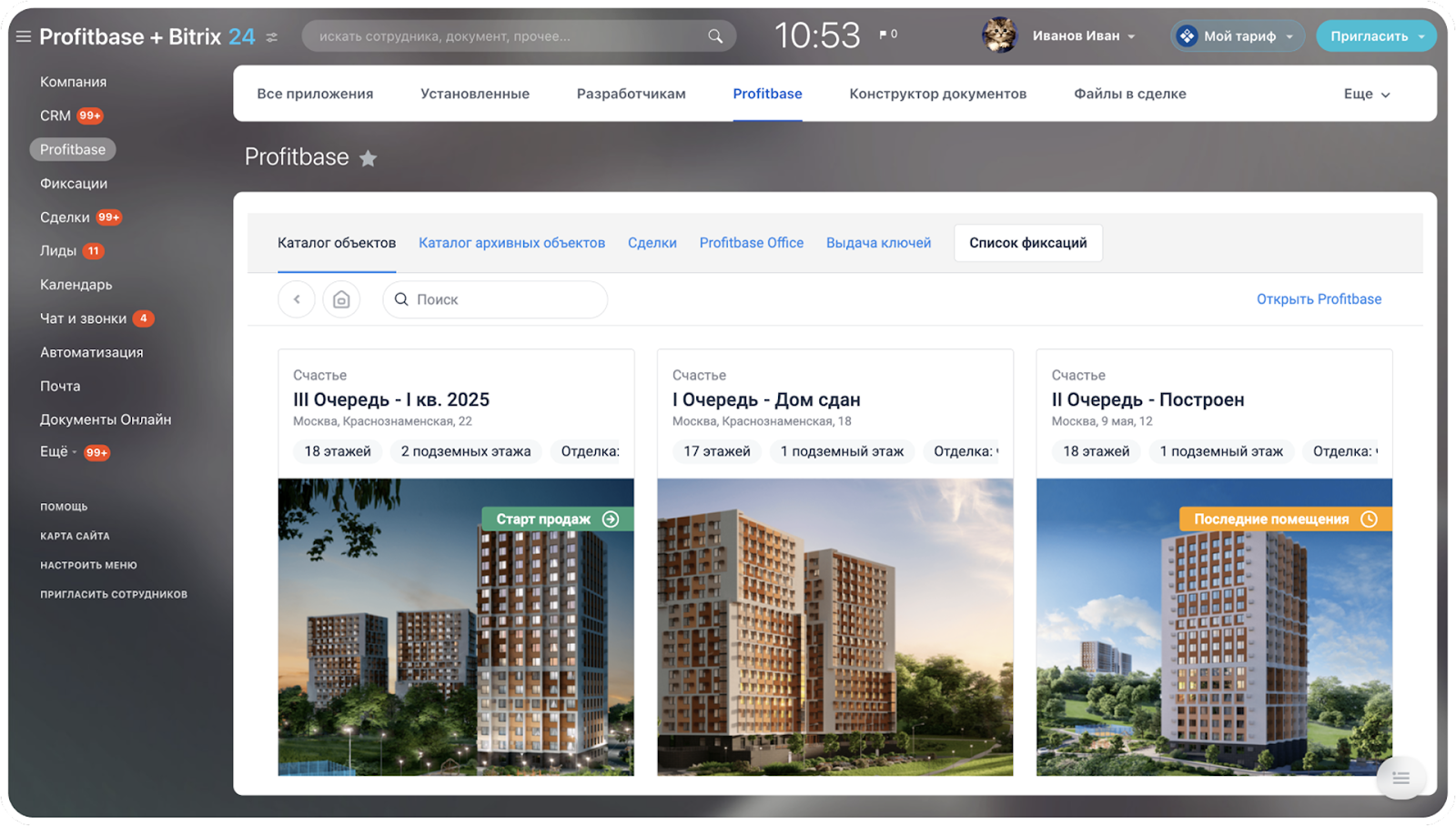The image size is (1456, 826).
Task: Open 'Сделки' in left sidebar
Action: (65, 217)
